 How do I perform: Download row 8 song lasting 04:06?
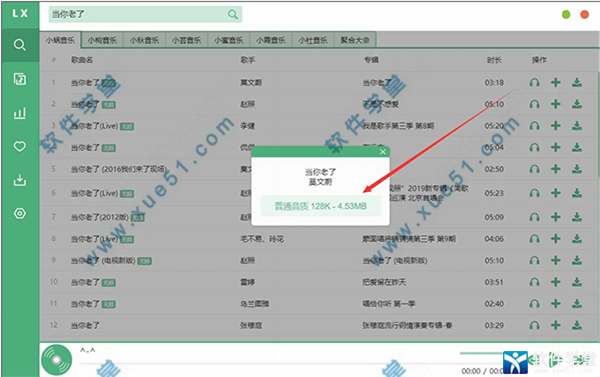click(577, 239)
